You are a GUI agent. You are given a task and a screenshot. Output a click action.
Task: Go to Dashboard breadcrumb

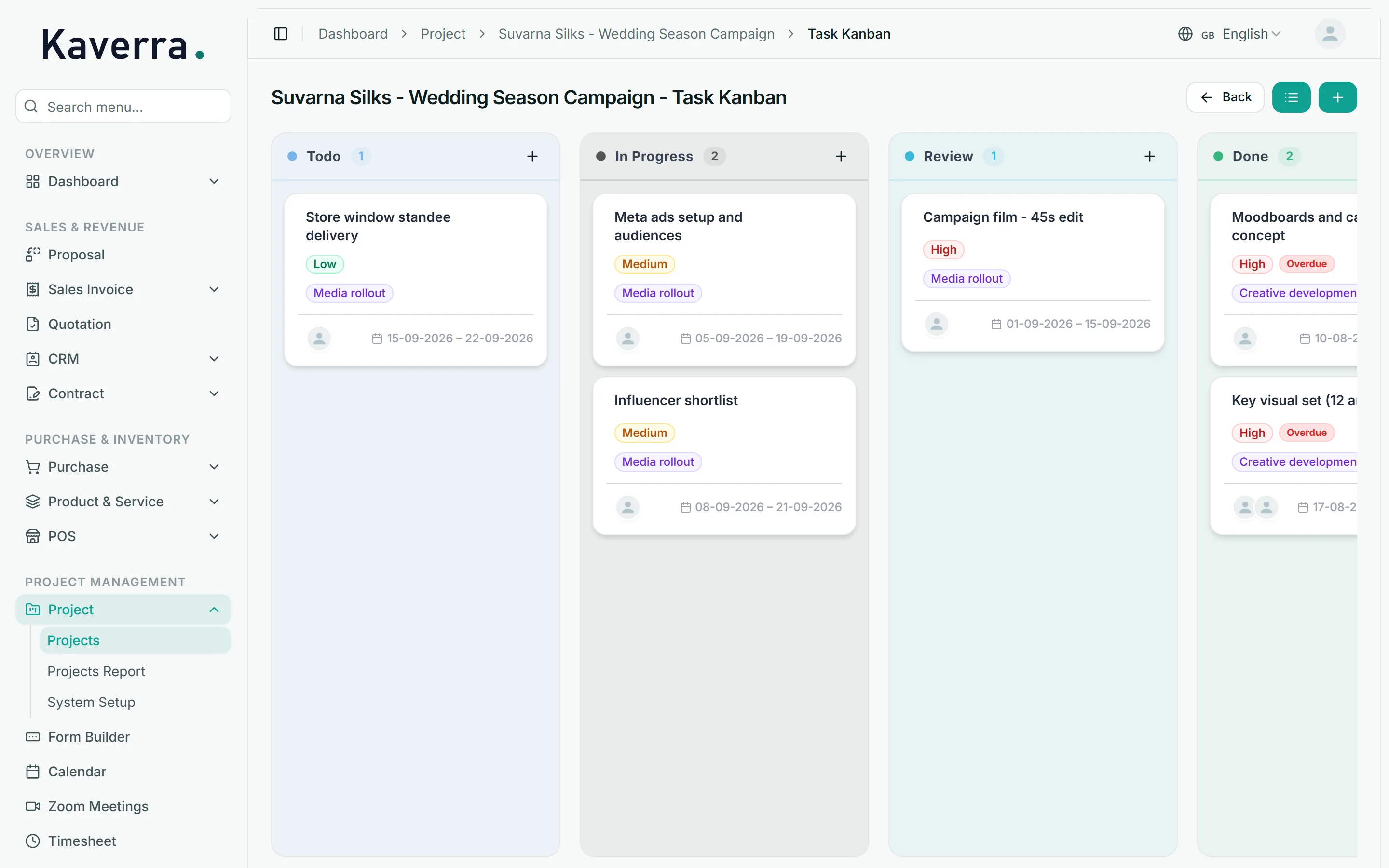pos(353,34)
